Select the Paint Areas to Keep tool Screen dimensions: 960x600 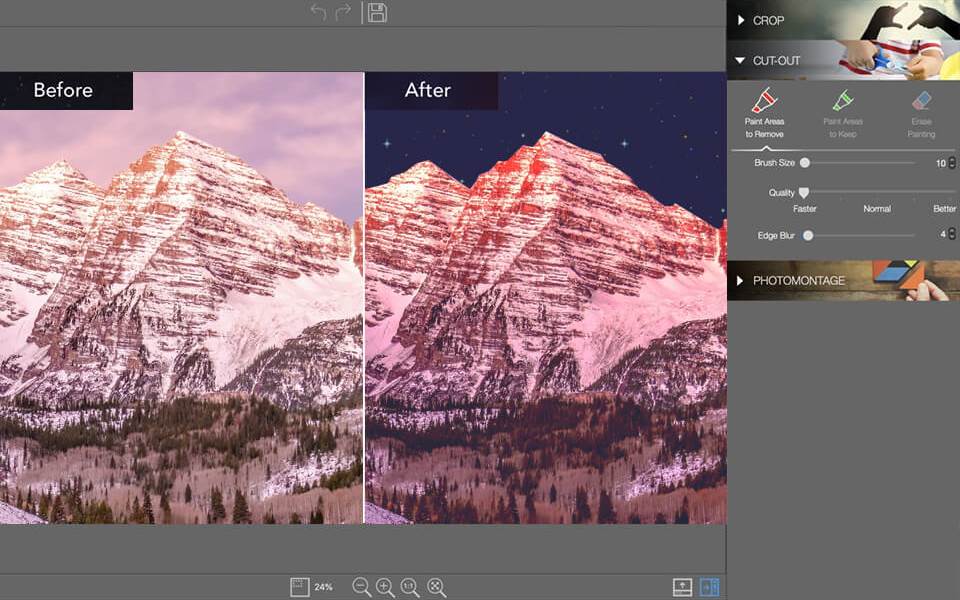click(x=843, y=112)
